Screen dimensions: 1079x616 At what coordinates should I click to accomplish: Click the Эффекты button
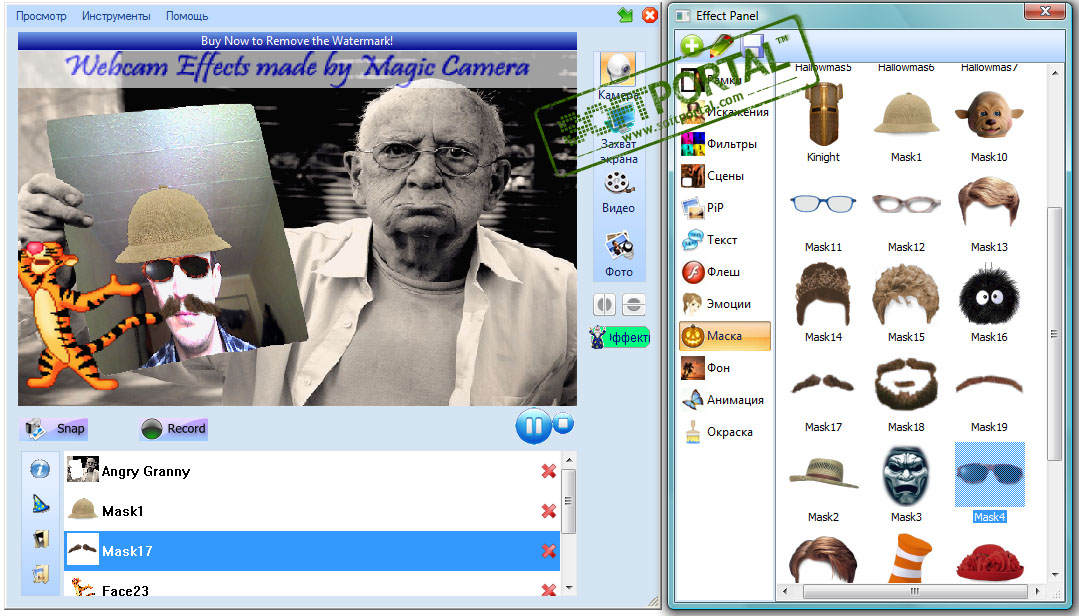(619, 337)
